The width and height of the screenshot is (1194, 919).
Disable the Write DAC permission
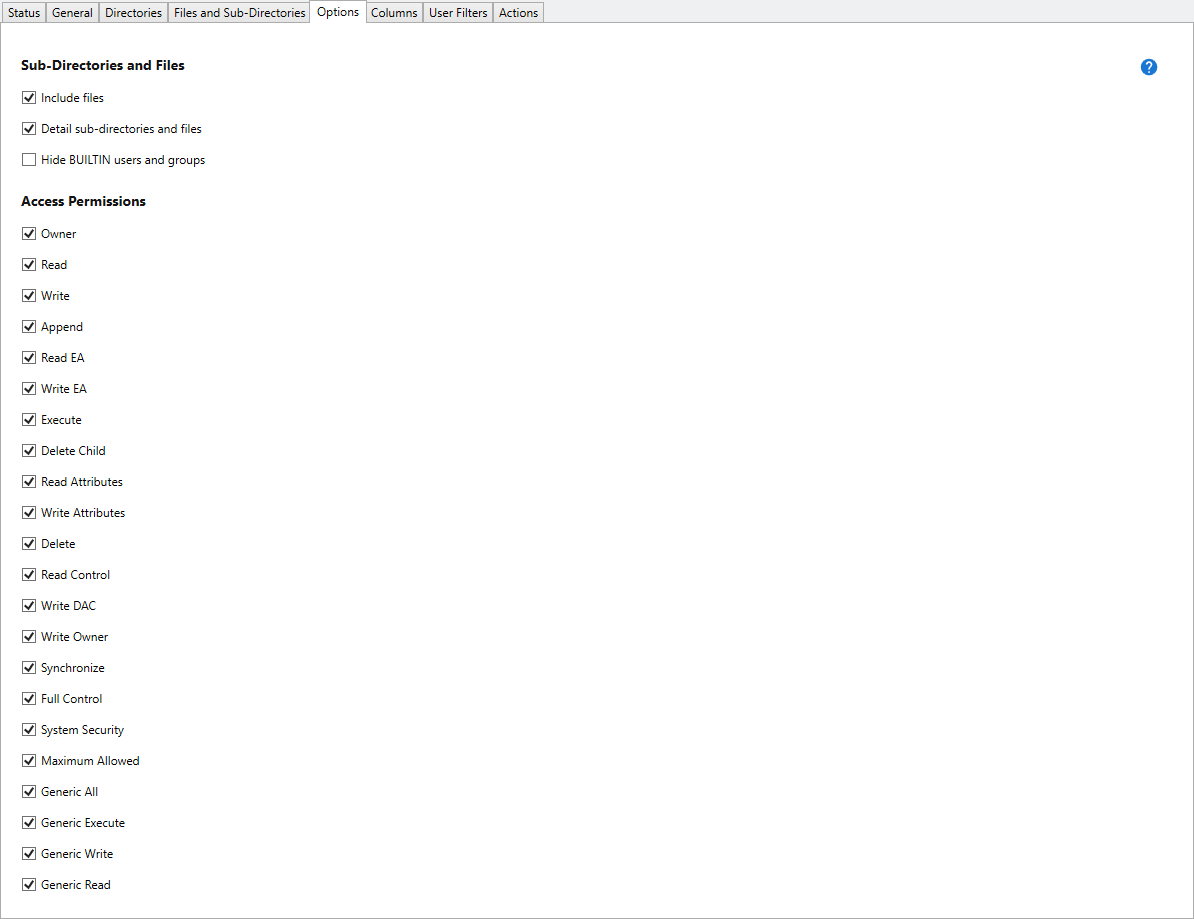coord(29,606)
